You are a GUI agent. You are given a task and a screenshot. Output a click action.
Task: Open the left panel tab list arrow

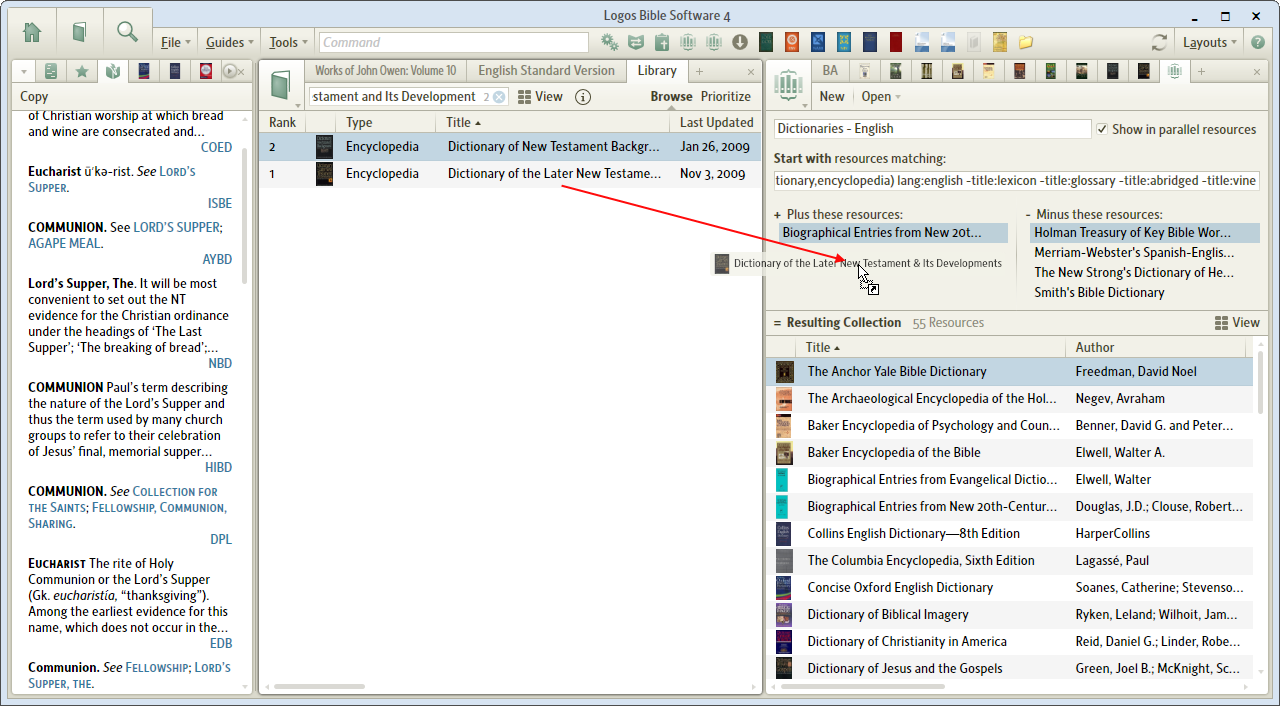24,72
